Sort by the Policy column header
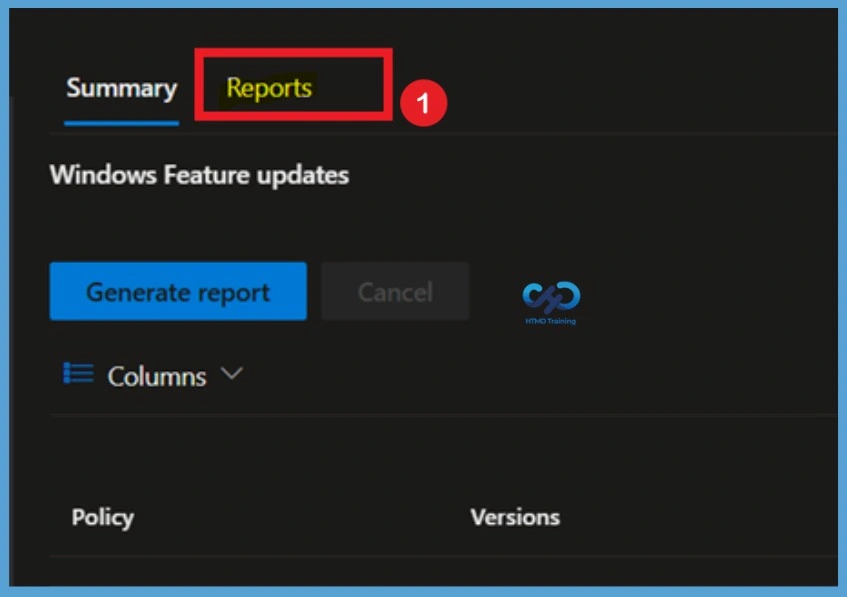The image size is (847, 597). [x=103, y=518]
